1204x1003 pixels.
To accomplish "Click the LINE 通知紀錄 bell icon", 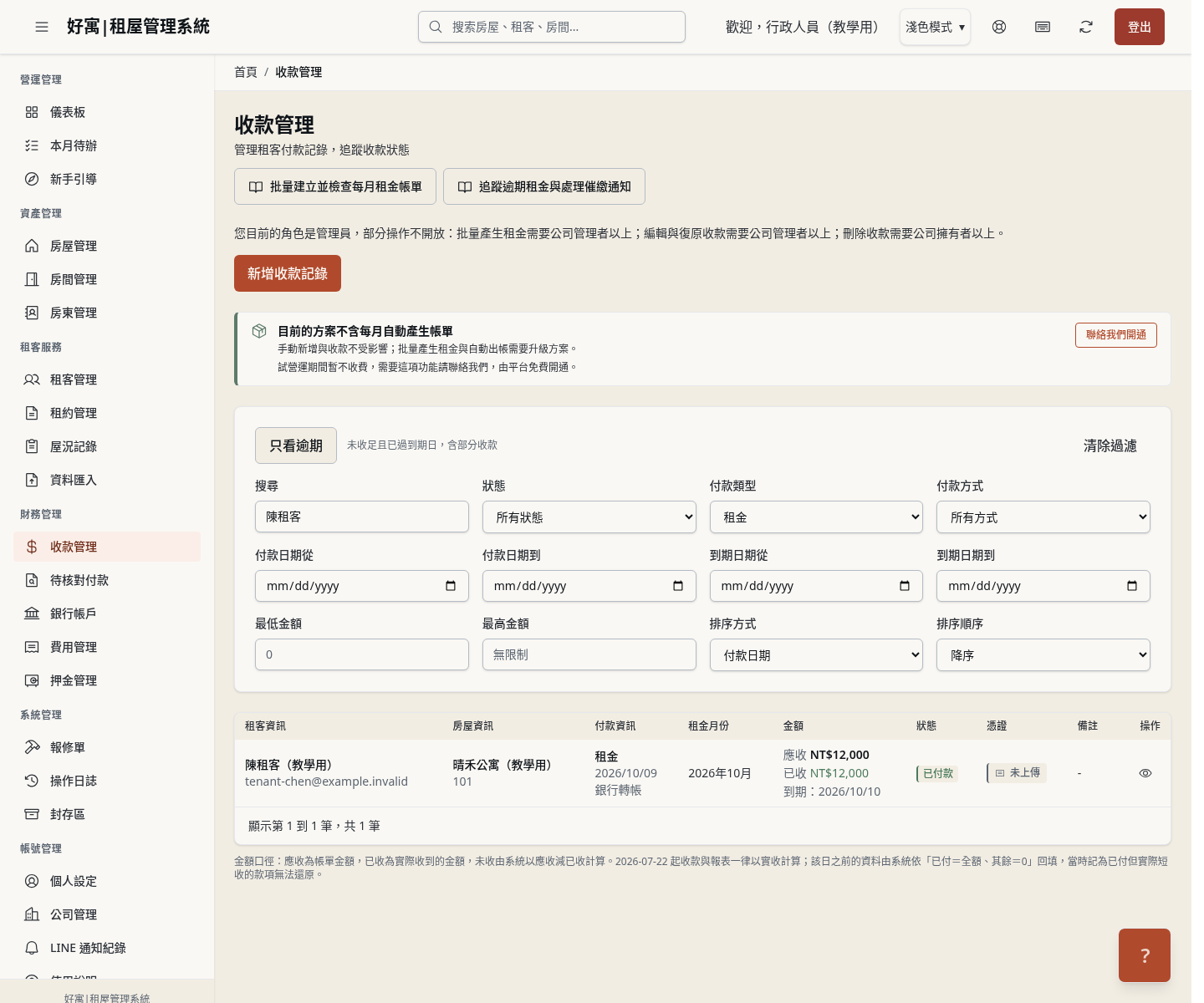I will (32, 948).
